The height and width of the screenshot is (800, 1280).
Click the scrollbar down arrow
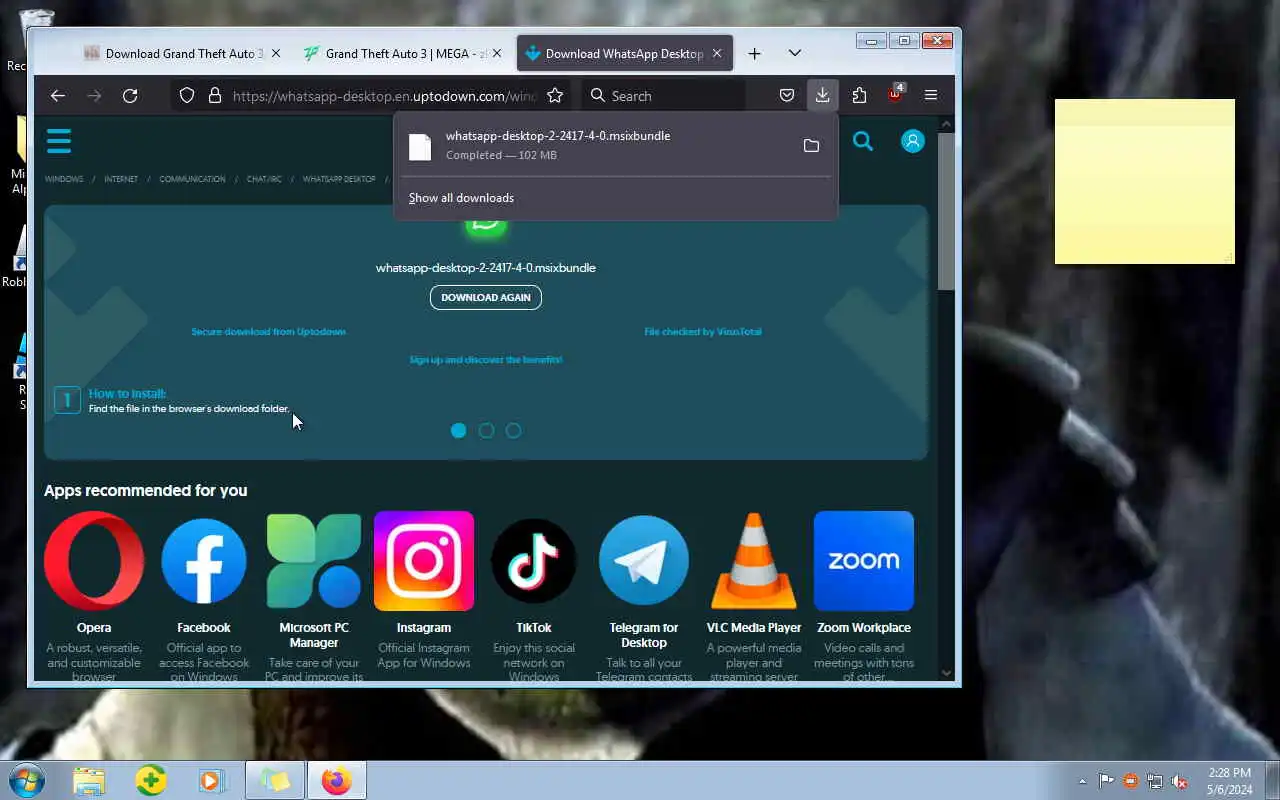pos(946,673)
